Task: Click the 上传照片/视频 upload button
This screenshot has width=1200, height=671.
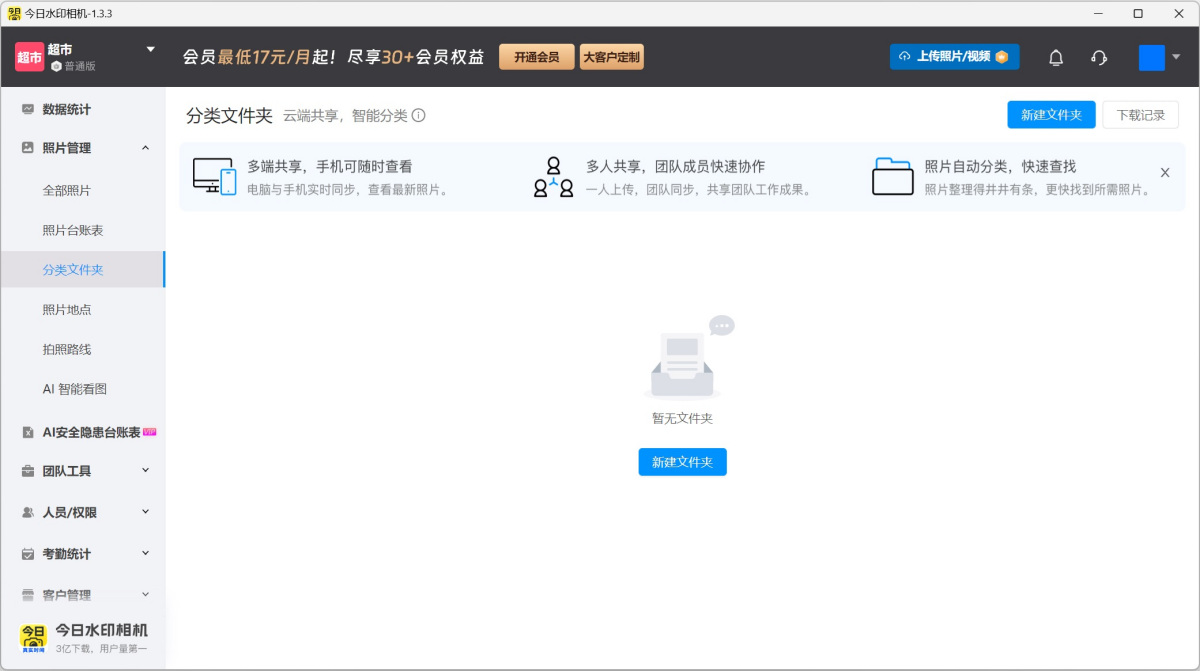Action: [954, 57]
